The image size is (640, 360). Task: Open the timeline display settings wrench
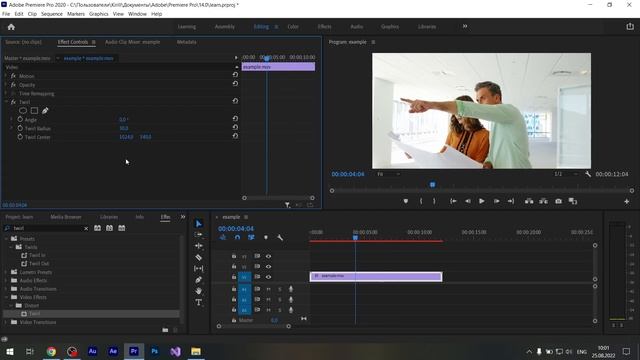[x=280, y=238]
